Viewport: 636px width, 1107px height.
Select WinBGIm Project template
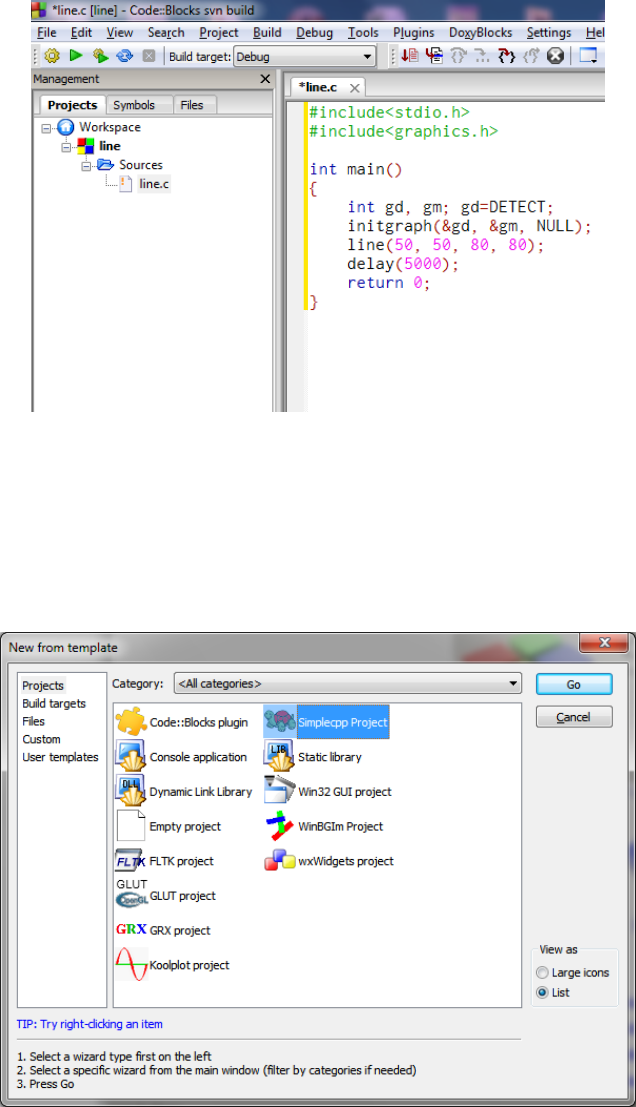tap(325, 826)
